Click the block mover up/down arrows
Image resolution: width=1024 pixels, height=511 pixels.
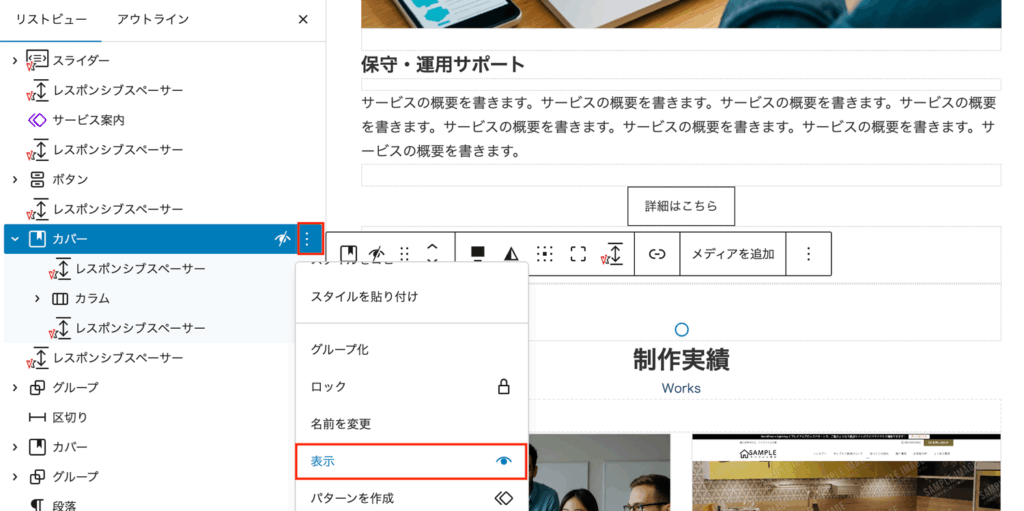(432, 254)
